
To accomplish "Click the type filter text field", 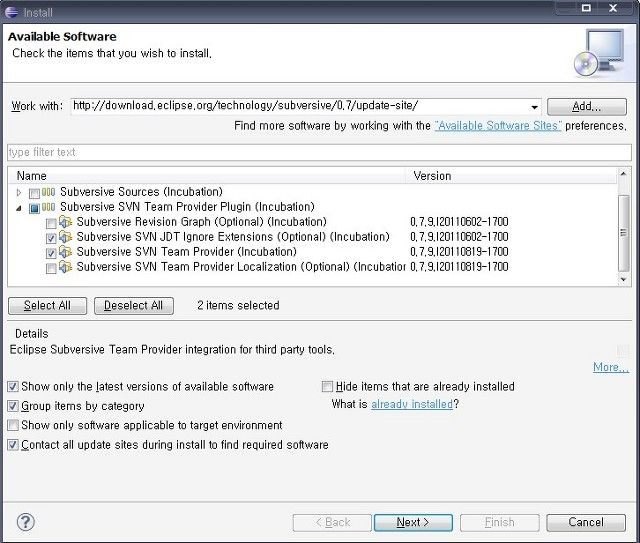I will pyautogui.click(x=319, y=152).
